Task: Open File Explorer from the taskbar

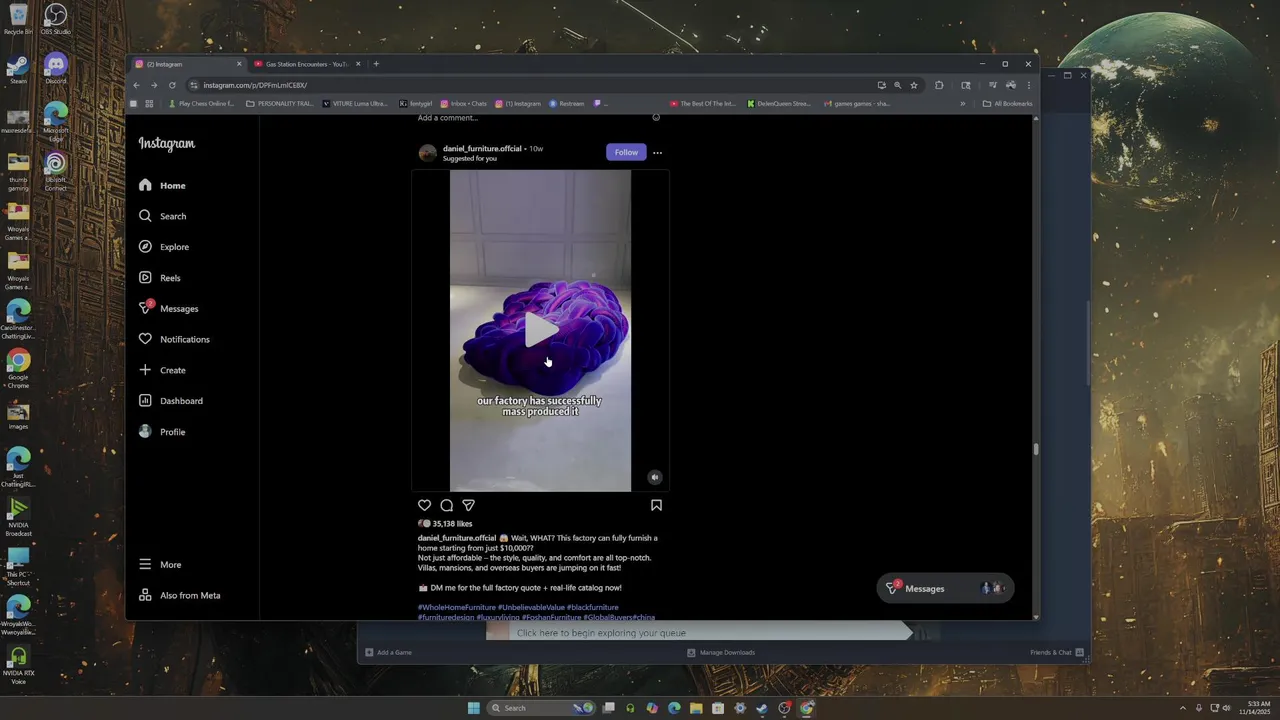Action: pyautogui.click(x=696, y=708)
